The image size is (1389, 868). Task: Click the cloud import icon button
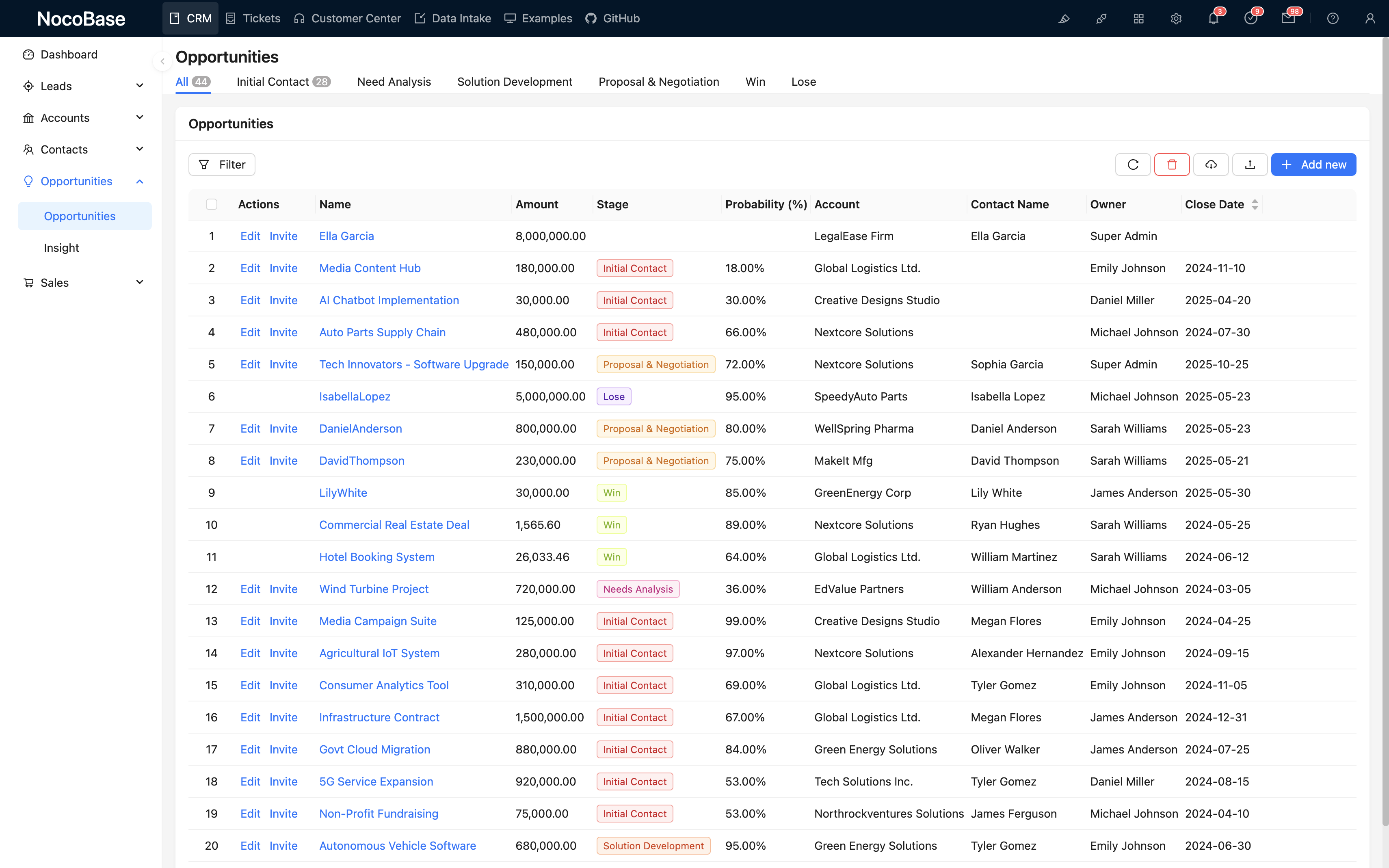click(1210, 165)
